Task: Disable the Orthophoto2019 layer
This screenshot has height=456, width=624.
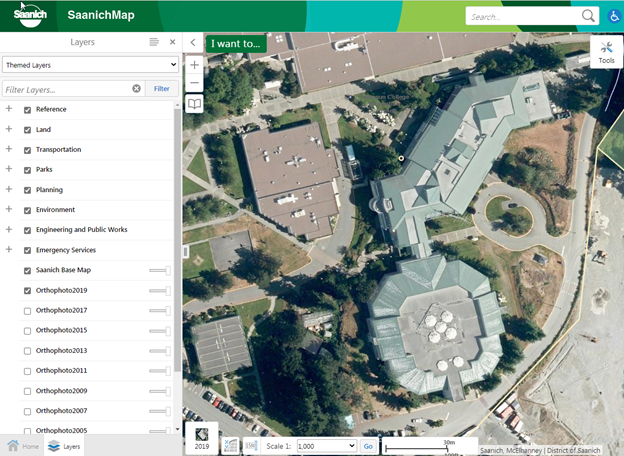Action: click(x=27, y=290)
